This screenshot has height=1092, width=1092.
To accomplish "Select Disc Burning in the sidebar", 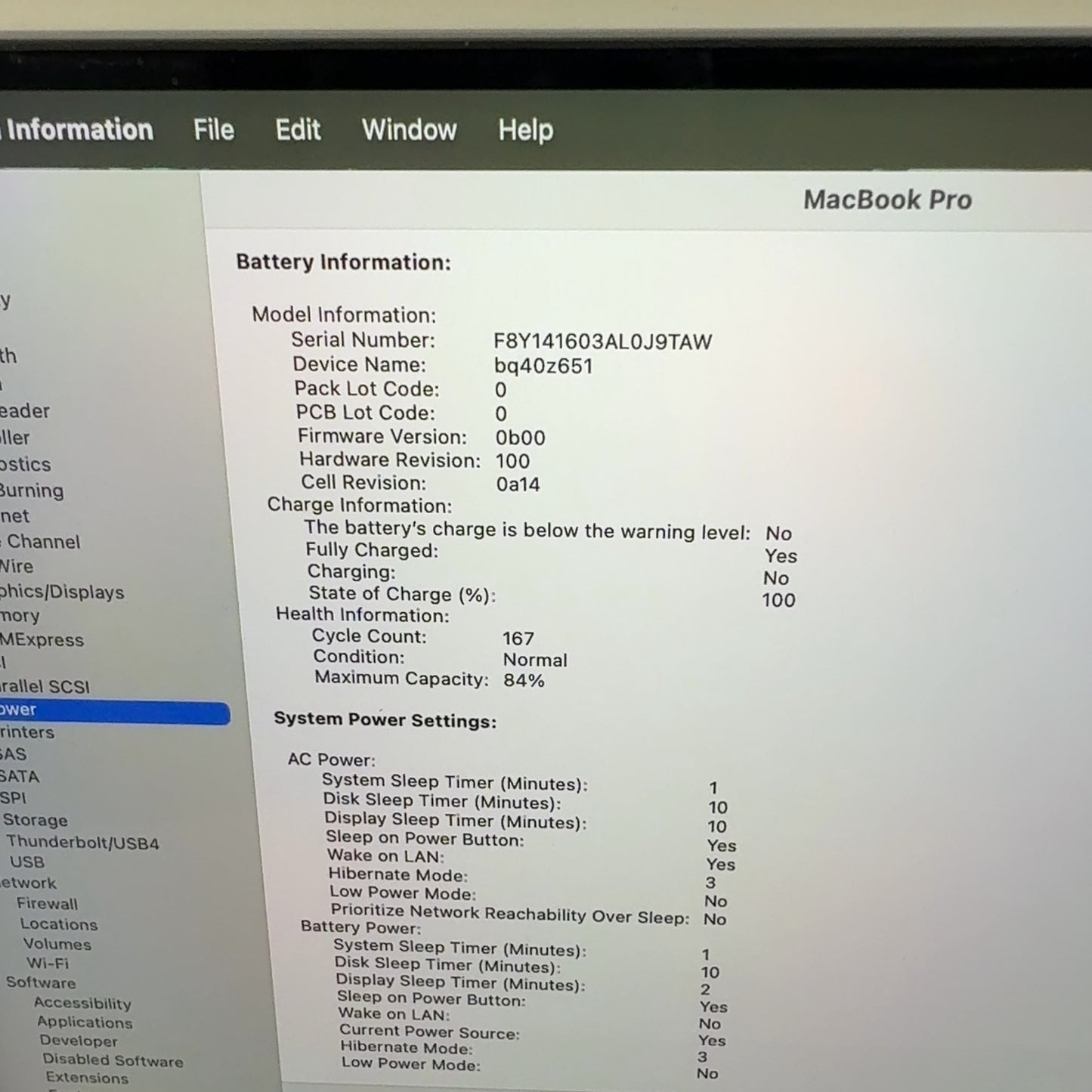I will (32, 490).
